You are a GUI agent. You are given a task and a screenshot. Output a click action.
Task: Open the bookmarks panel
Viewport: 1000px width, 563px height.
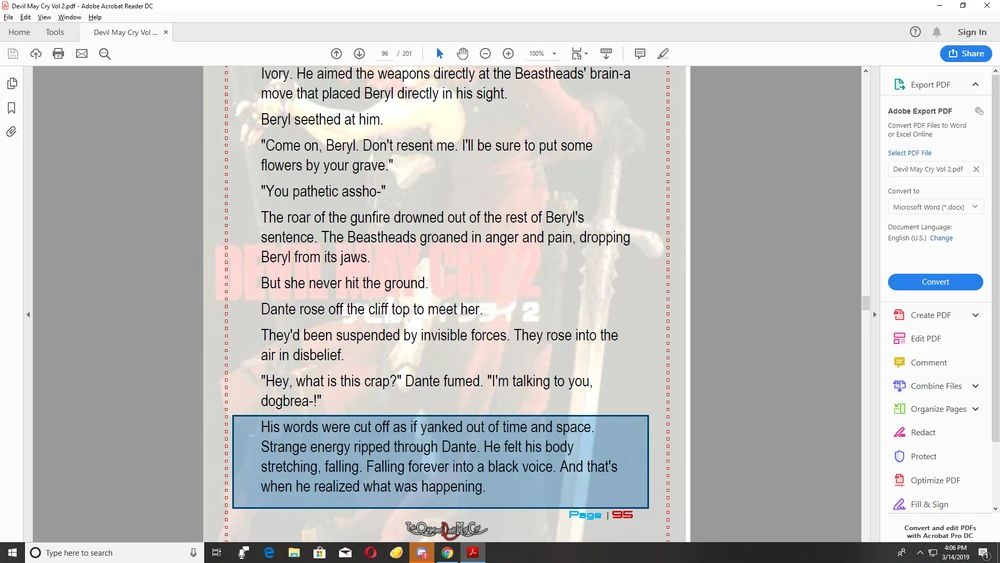point(11,108)
